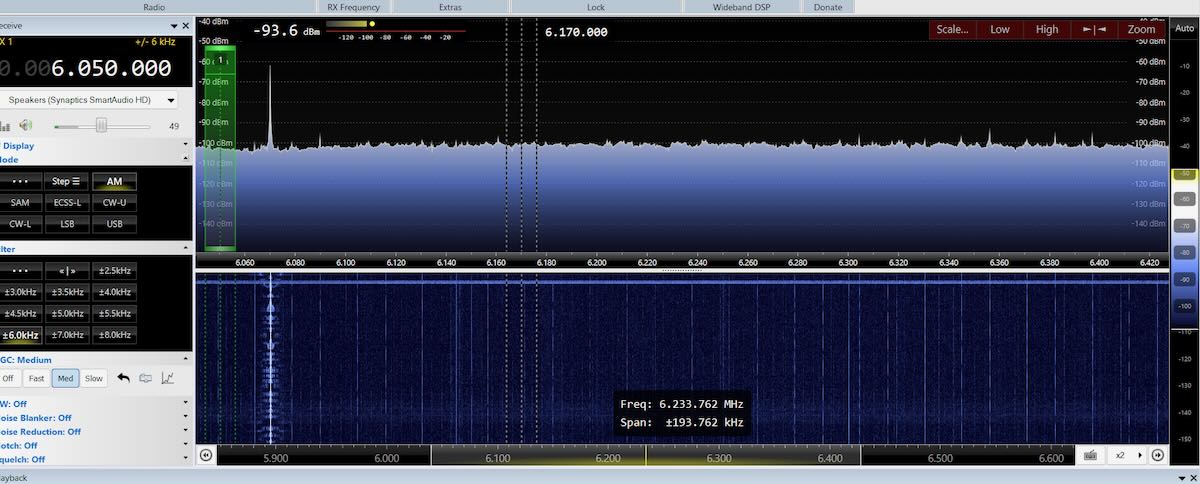The height and width of the screenshot is (484, 1200).
Task: Set AGC speed to Fast
Action: click(36, 378)
